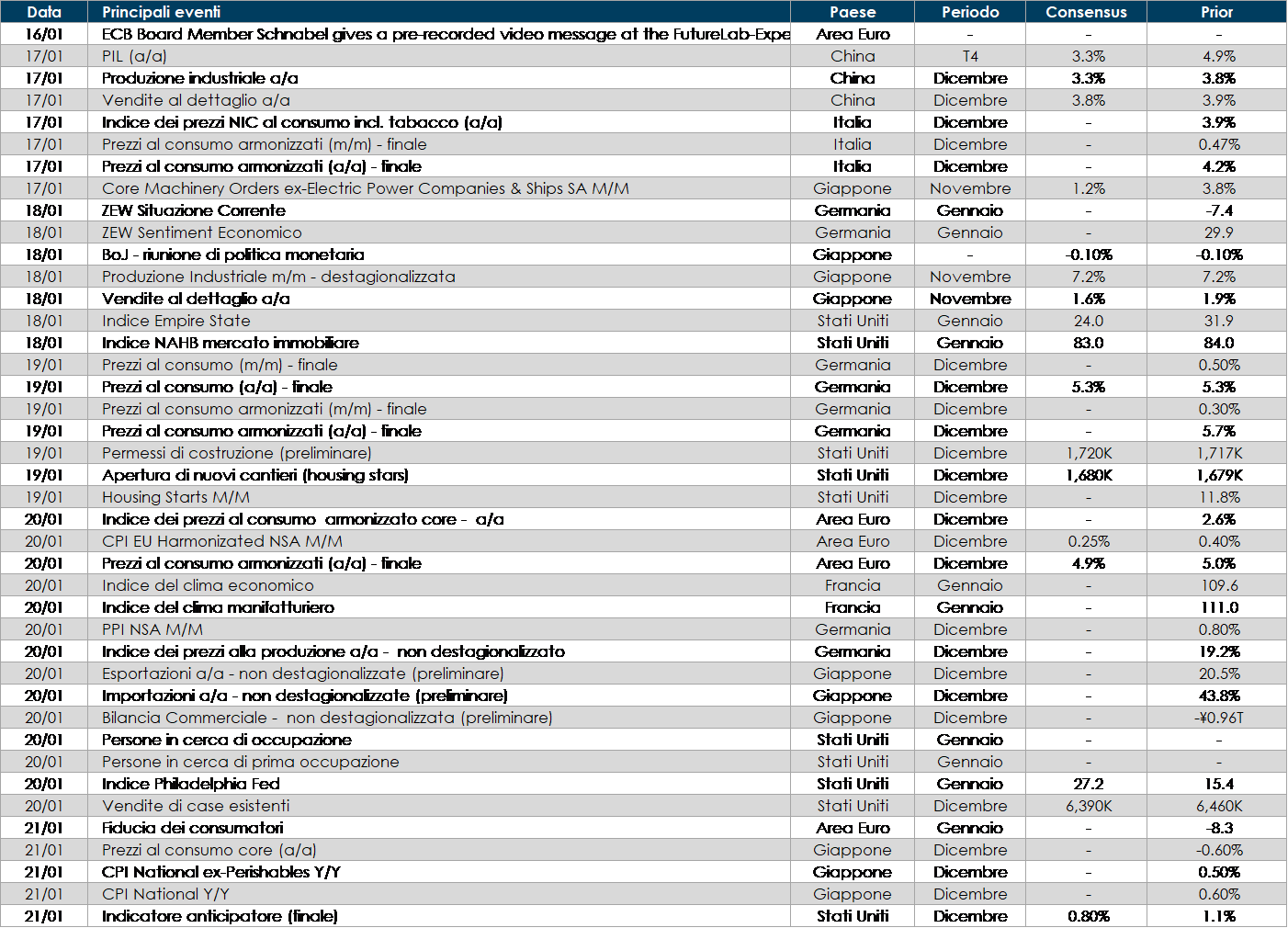Click the Permessi di costruzione (preliminare) event
Image resolution: width=1288 pixels, height=928 pixels.
pos(236,453)
